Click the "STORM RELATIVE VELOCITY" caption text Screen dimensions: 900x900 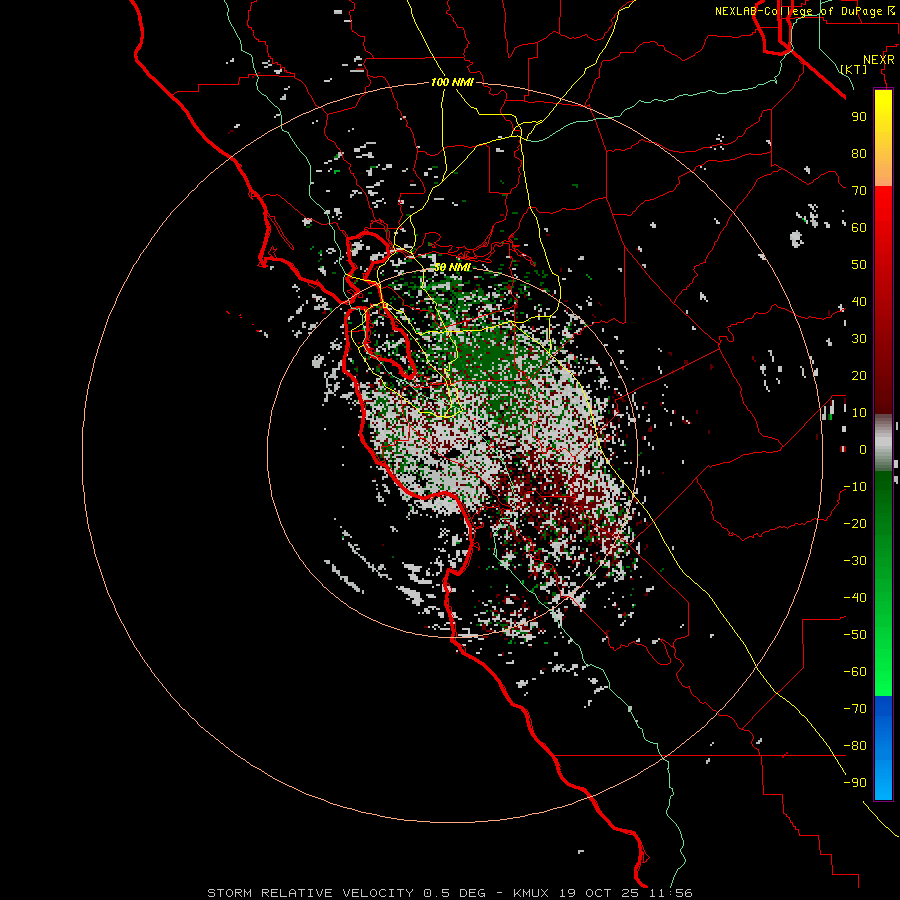point(310,893)
